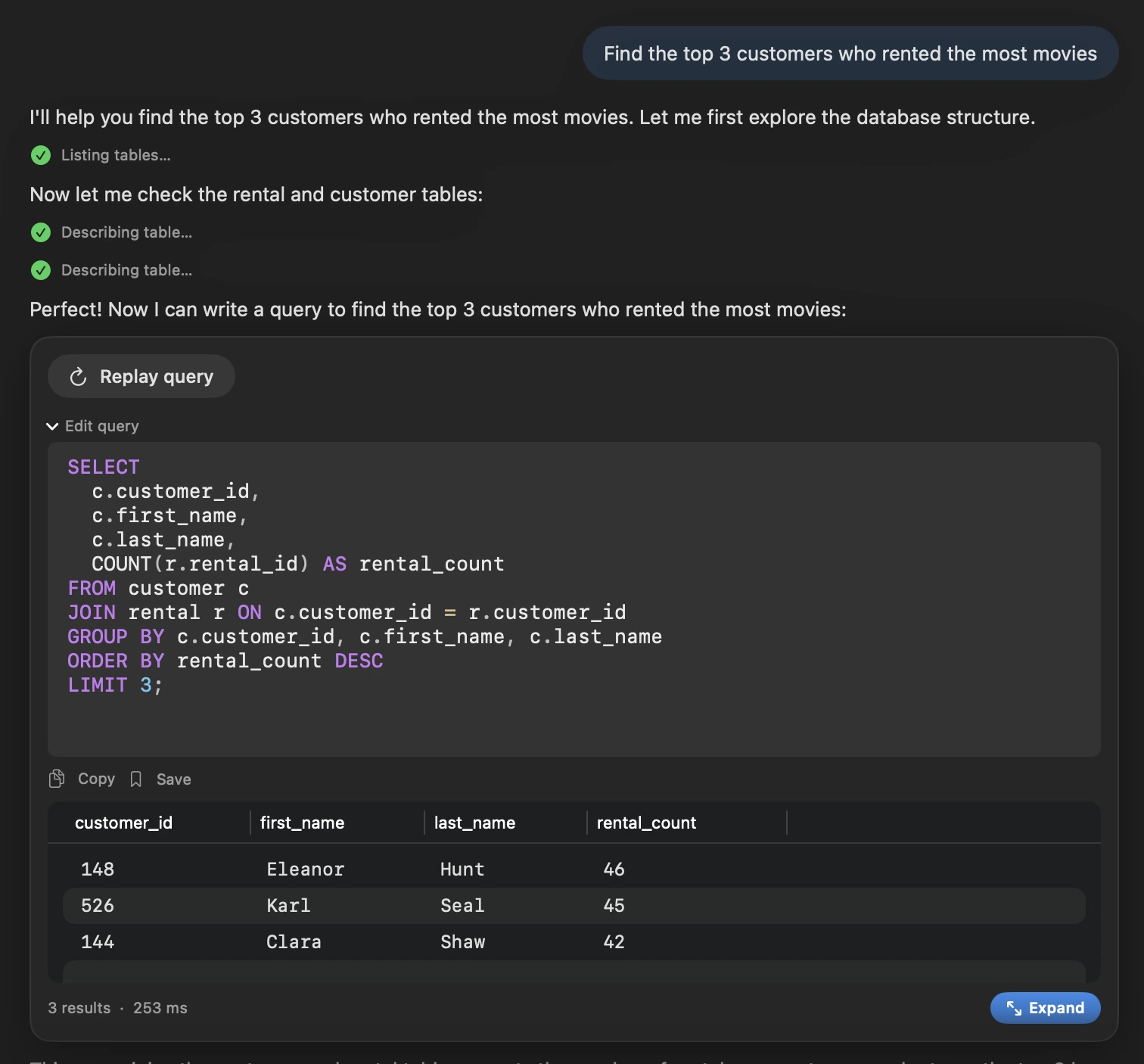Click the second Describing table check icon
Image resolution: width=1144 pixels, height=1064 pixels.
(41, 270)
